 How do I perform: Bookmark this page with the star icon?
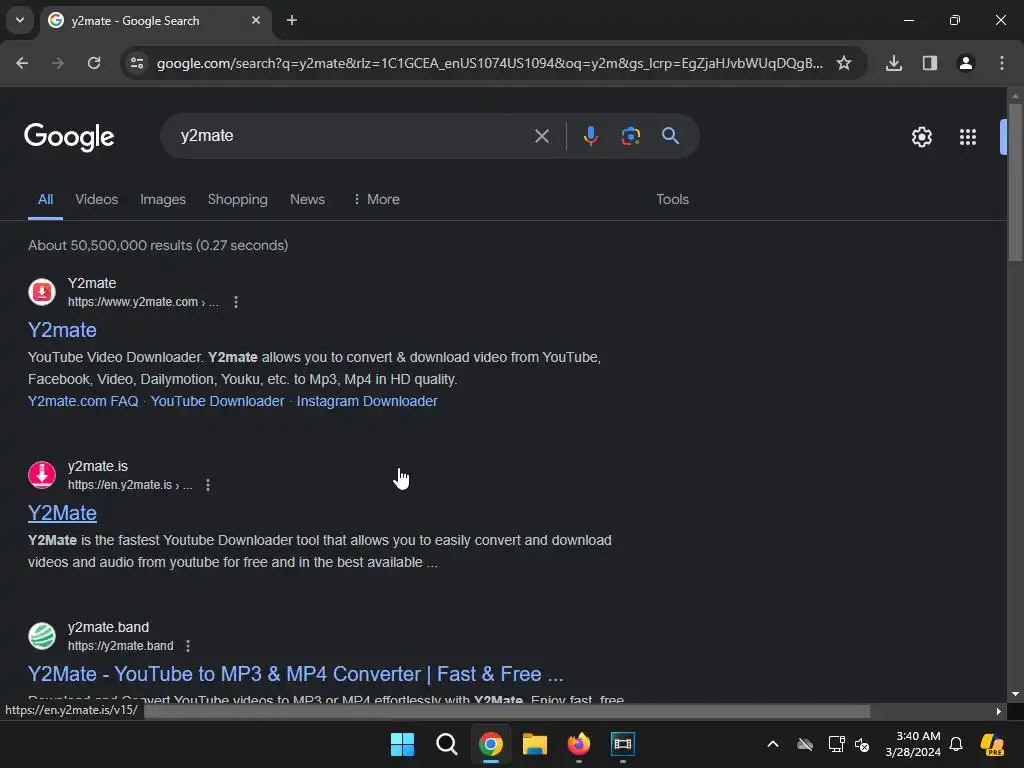tap(844, 63)
